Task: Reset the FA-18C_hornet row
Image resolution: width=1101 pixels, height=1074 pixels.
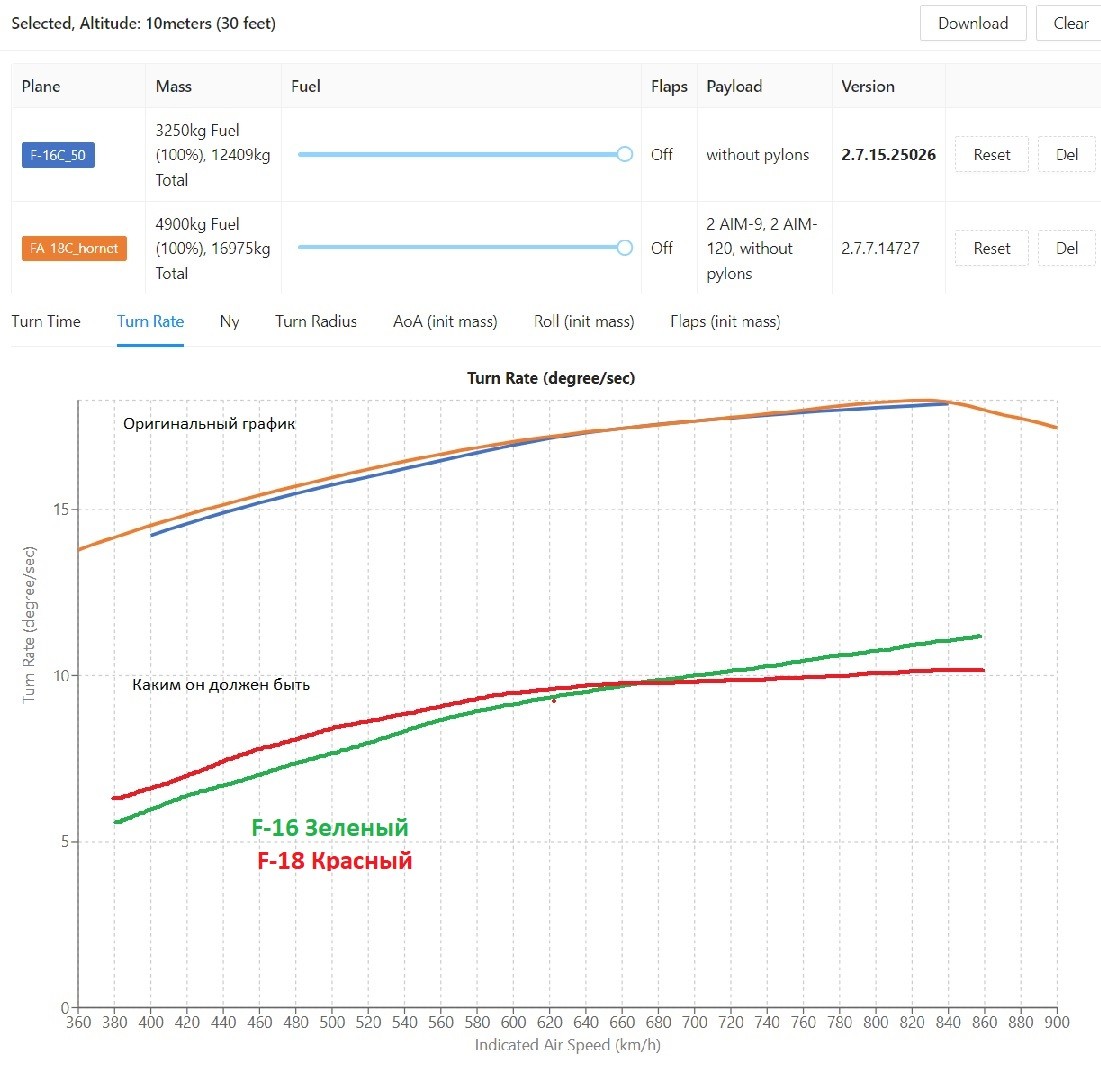Action: tap(991, 248)
